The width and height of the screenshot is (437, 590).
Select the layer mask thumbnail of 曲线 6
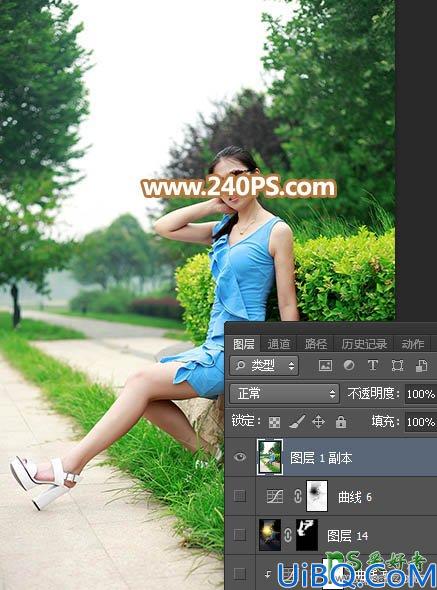coord(317,496)
